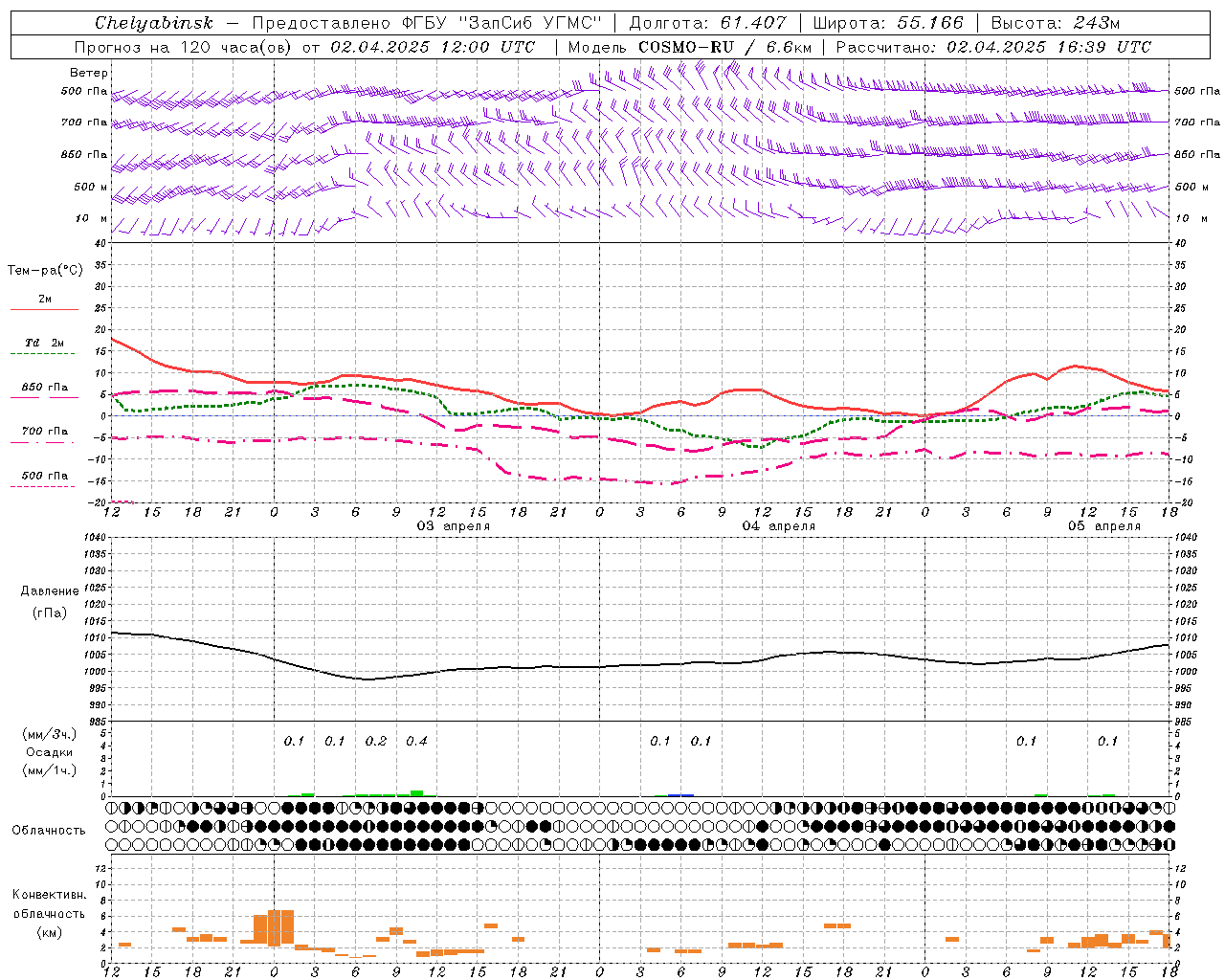
Task: Click the Td 2м dew point legend entry
Action: (44, 343)
